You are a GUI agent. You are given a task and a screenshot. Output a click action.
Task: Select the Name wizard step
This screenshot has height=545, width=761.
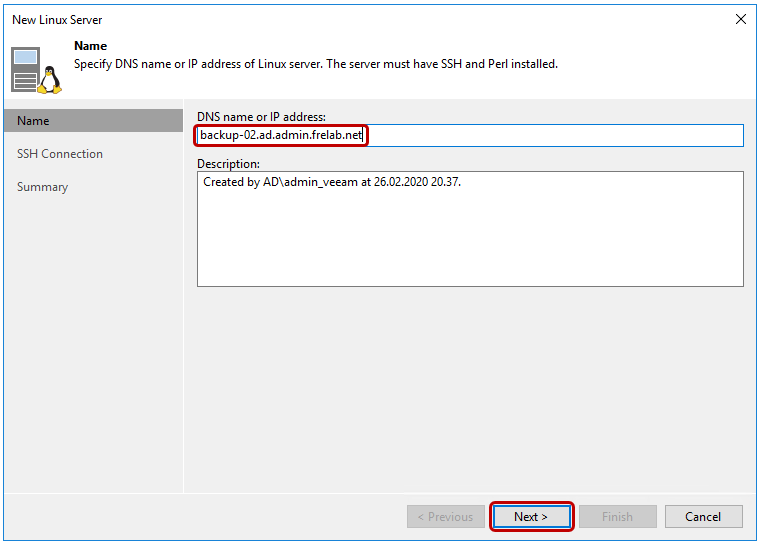pos(93,120)
